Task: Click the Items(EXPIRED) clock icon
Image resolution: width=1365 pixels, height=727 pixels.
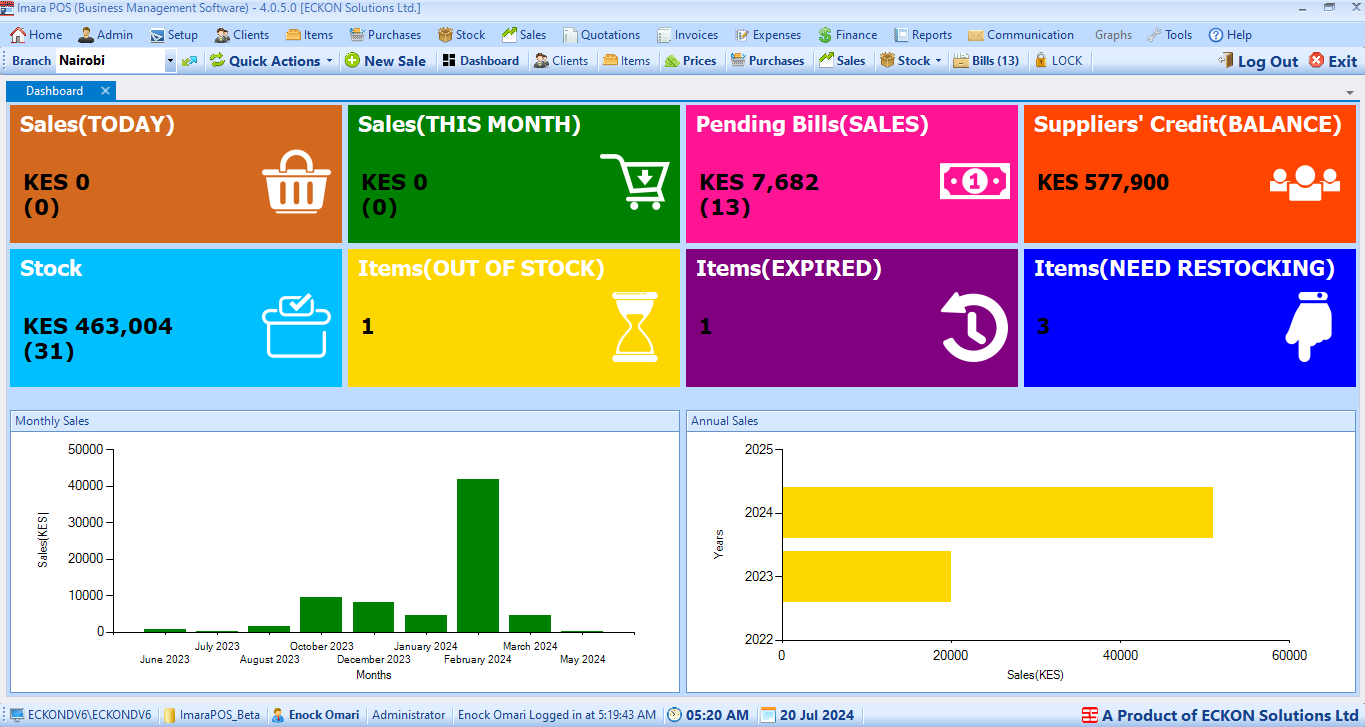Action: coord(974,326)
